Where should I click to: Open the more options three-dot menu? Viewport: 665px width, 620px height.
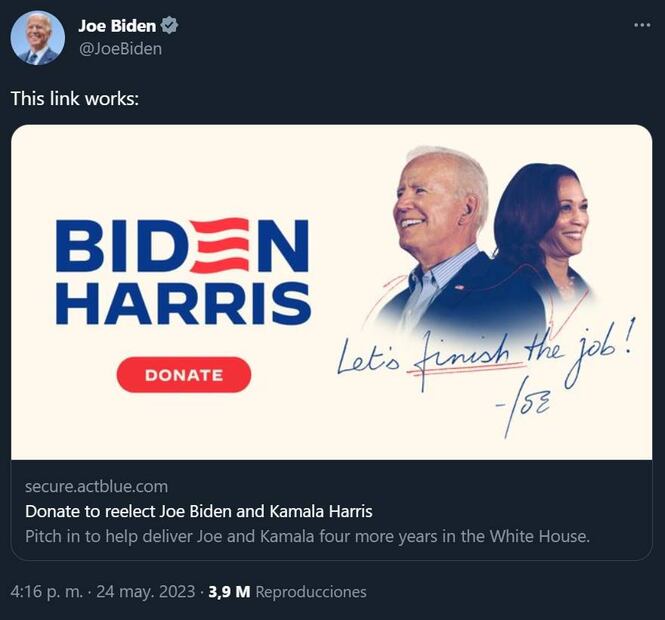pyautogui.click(x=642, y=25)
